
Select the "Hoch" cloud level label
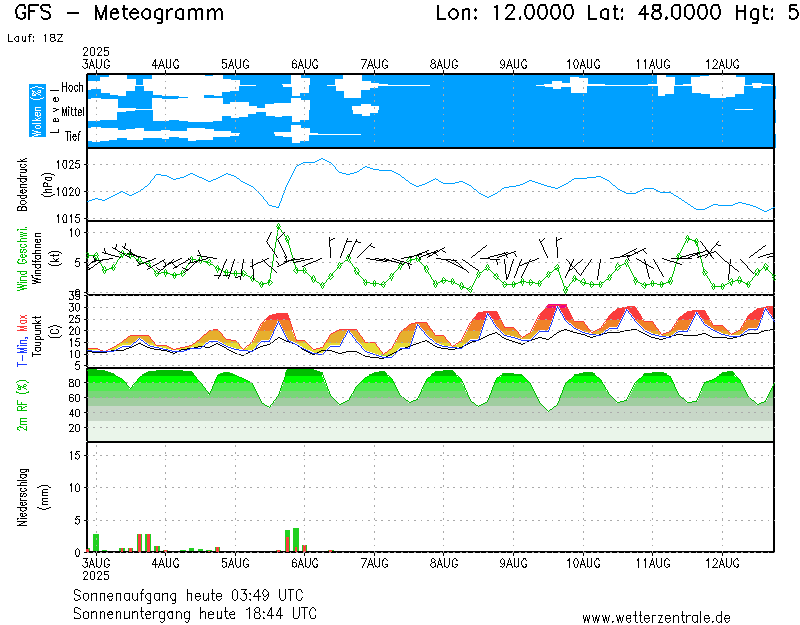point(72,88)
